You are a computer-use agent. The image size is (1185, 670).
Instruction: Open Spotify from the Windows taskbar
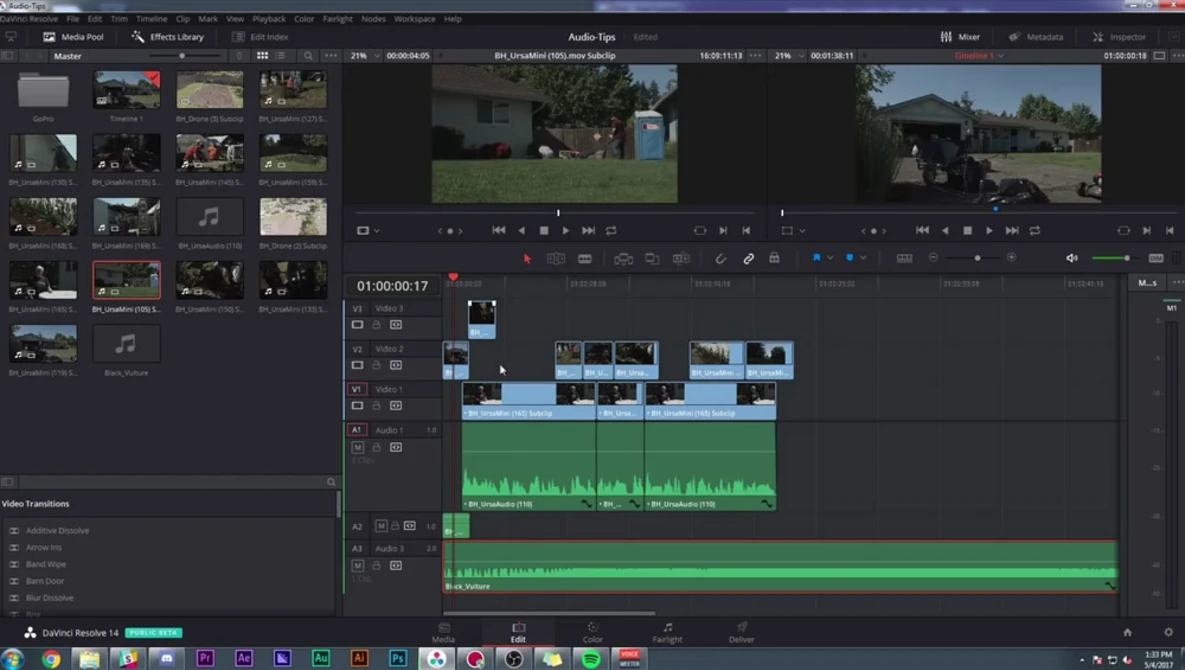pyautogui.click(x=591, y=659)
